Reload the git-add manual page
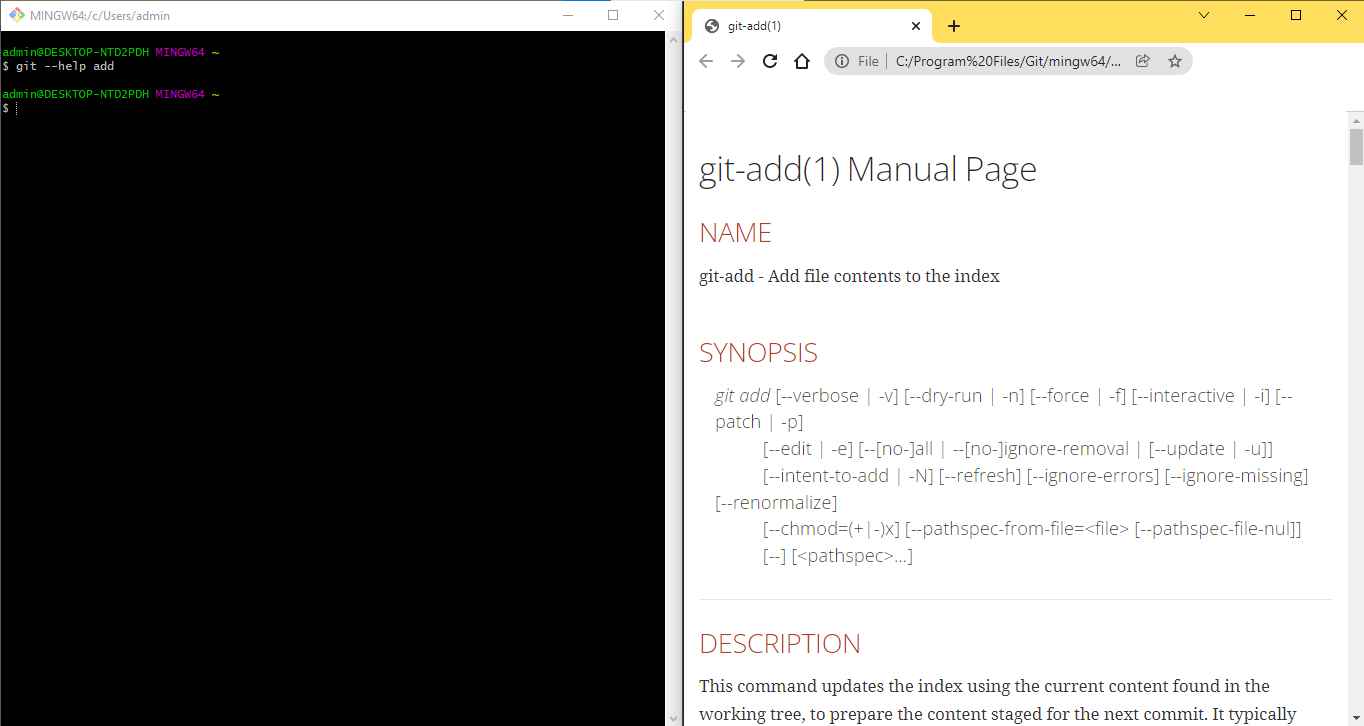Image resolution: width=1364 pixels, height=726 pixels. pyautogui.click(x=770, y=61)
